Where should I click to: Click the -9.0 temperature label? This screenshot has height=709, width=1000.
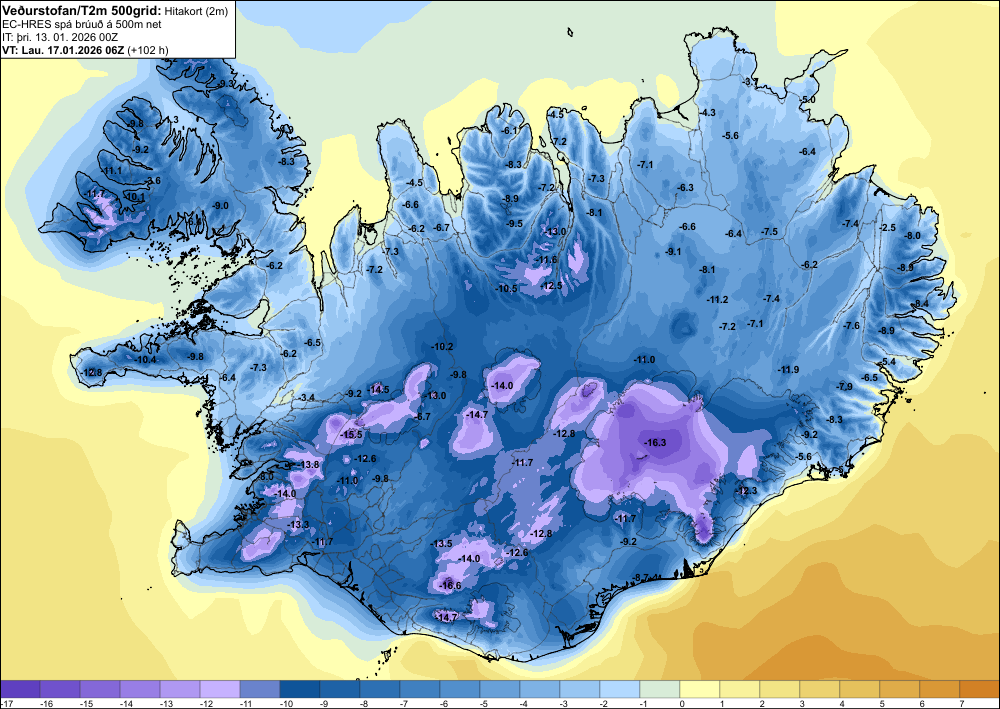tap(220, 205)
